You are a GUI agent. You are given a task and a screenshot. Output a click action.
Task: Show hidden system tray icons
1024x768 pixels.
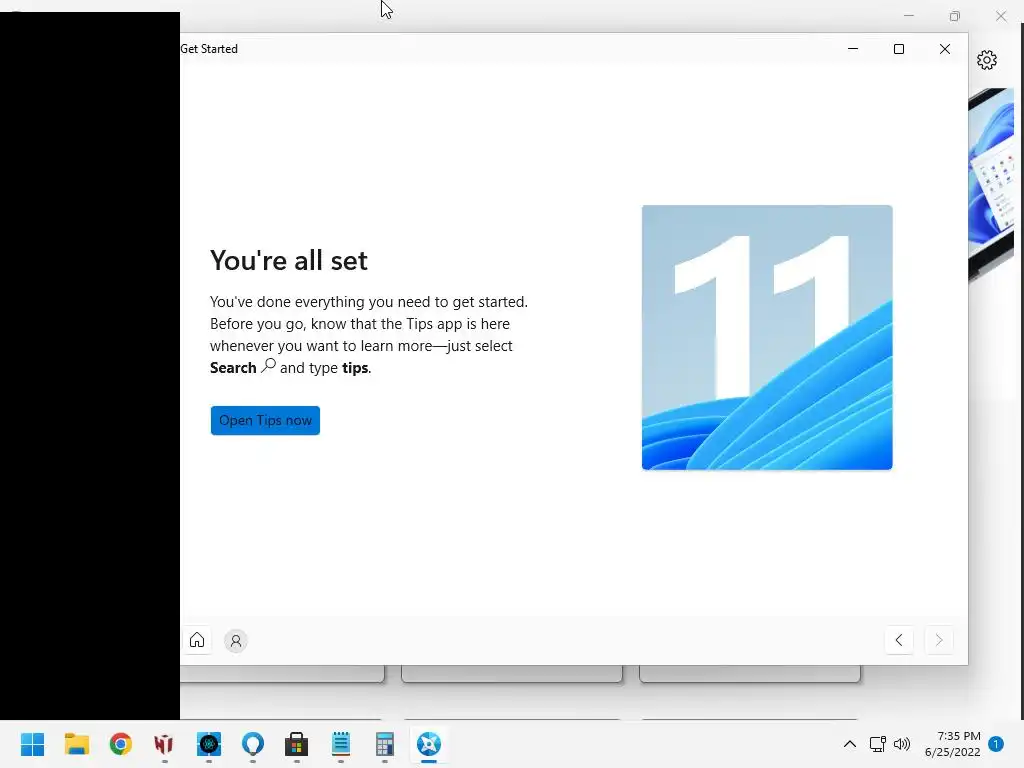pyautogui.click(x=850, y=744)
